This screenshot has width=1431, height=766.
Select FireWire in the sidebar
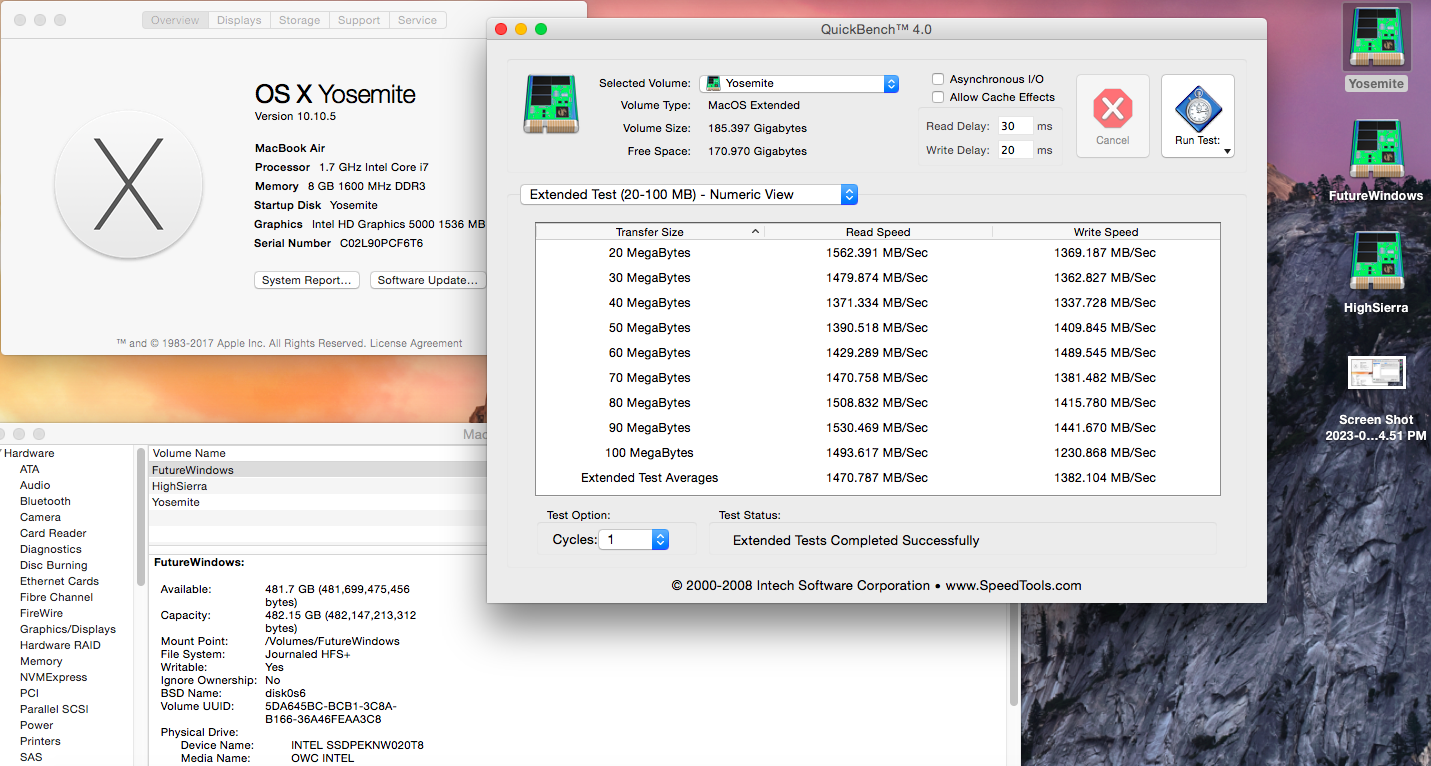click(x=41, y=613)
